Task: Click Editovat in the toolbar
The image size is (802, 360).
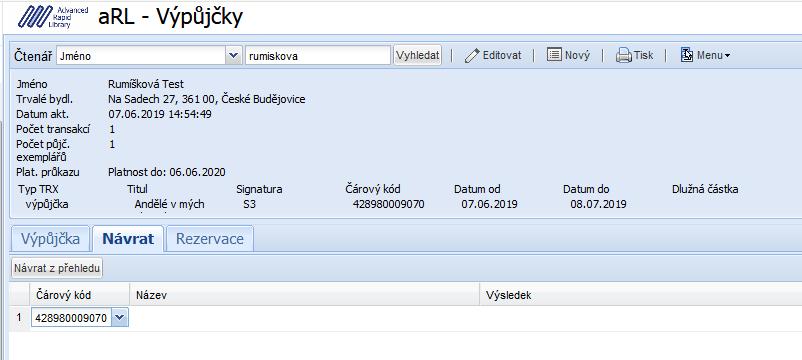Action: (x=493, y=55)
